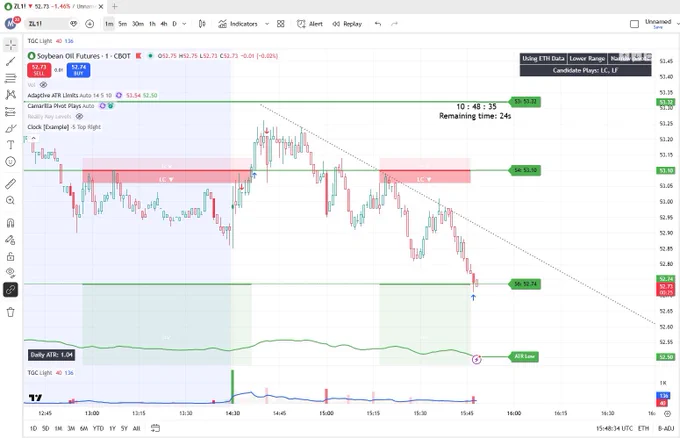Open the go to date calendar icon
The height and width of the screenshot is (438, 680).
[x=155, y=428]
